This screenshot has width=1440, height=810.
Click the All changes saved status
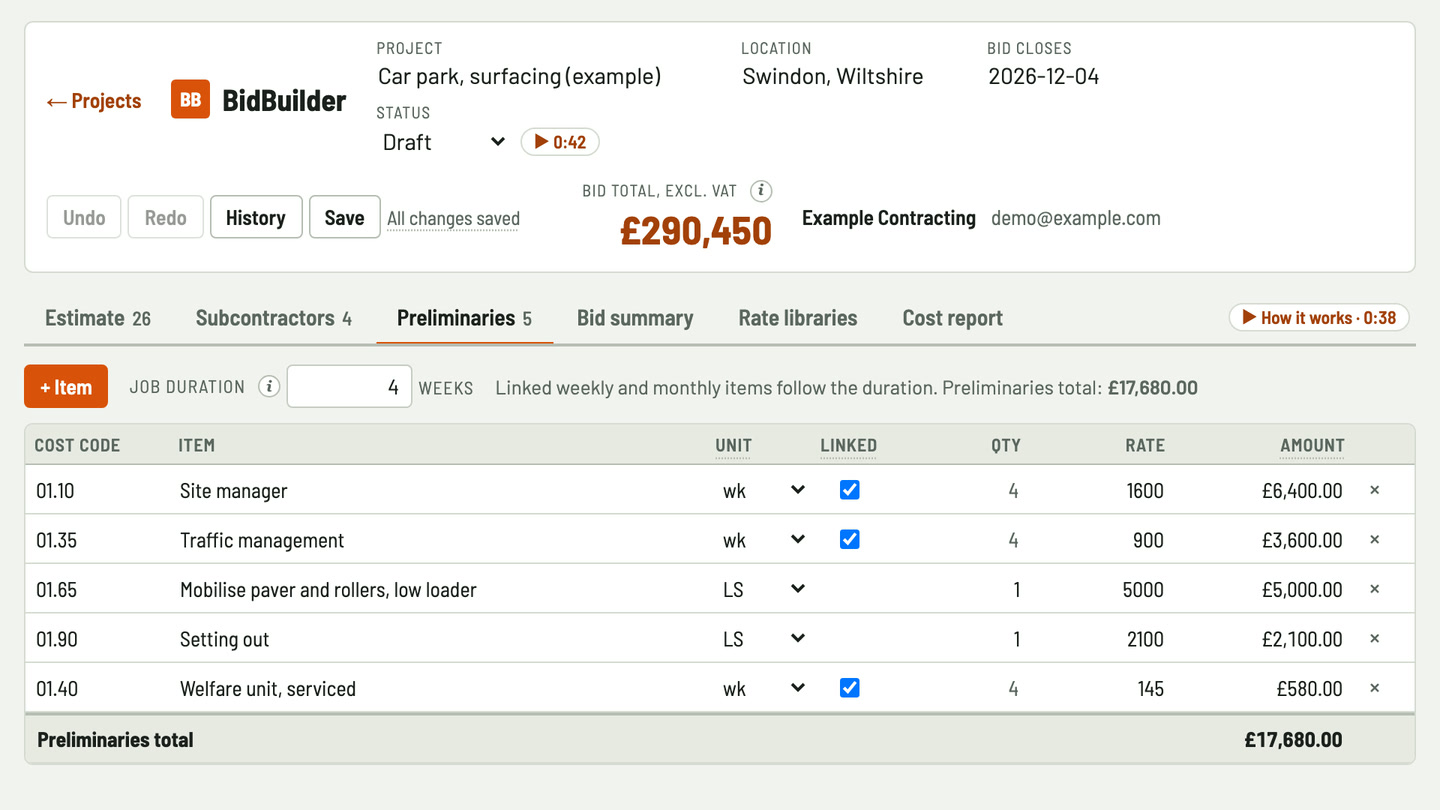[453, 218]
